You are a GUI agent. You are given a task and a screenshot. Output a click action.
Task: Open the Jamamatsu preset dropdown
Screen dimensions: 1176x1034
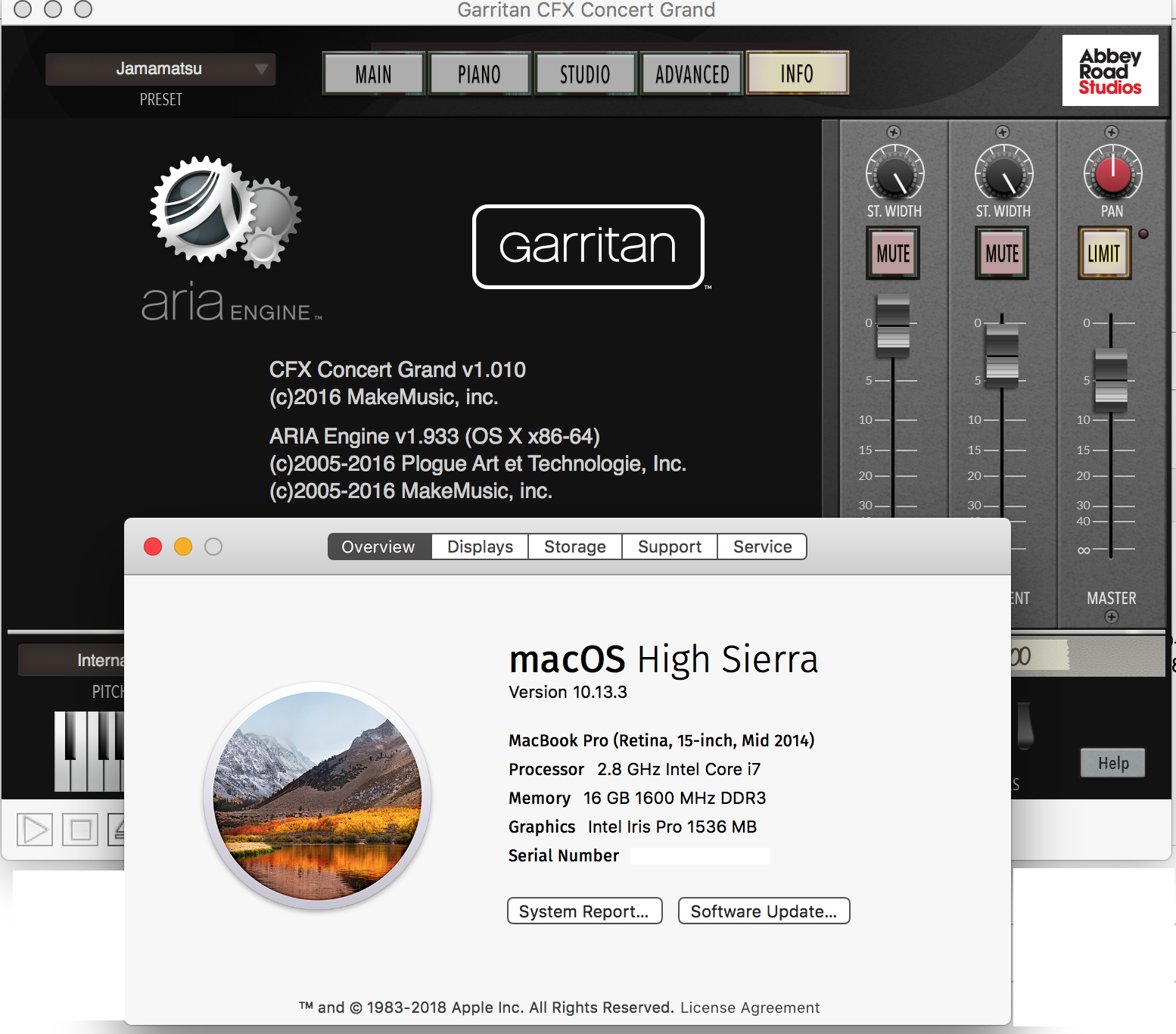(160, 69)
